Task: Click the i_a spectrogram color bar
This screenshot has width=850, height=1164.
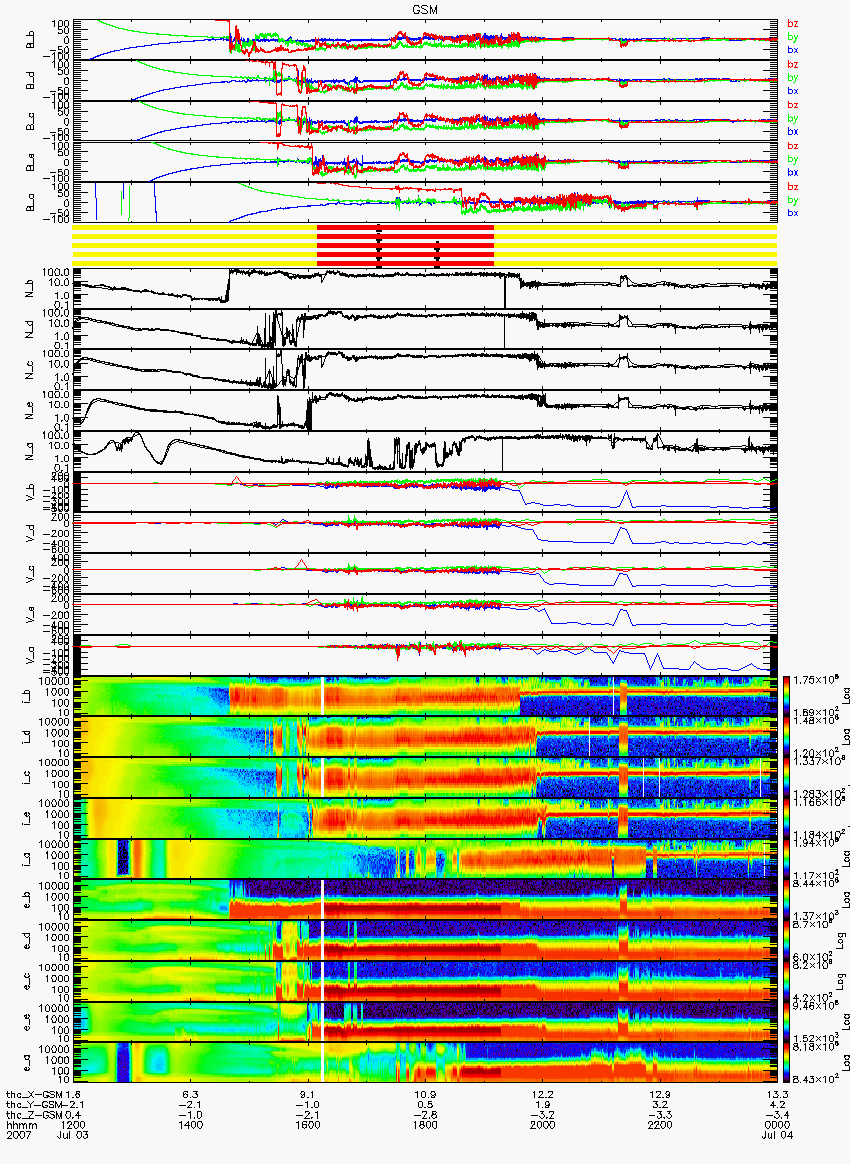Action: 787,858
